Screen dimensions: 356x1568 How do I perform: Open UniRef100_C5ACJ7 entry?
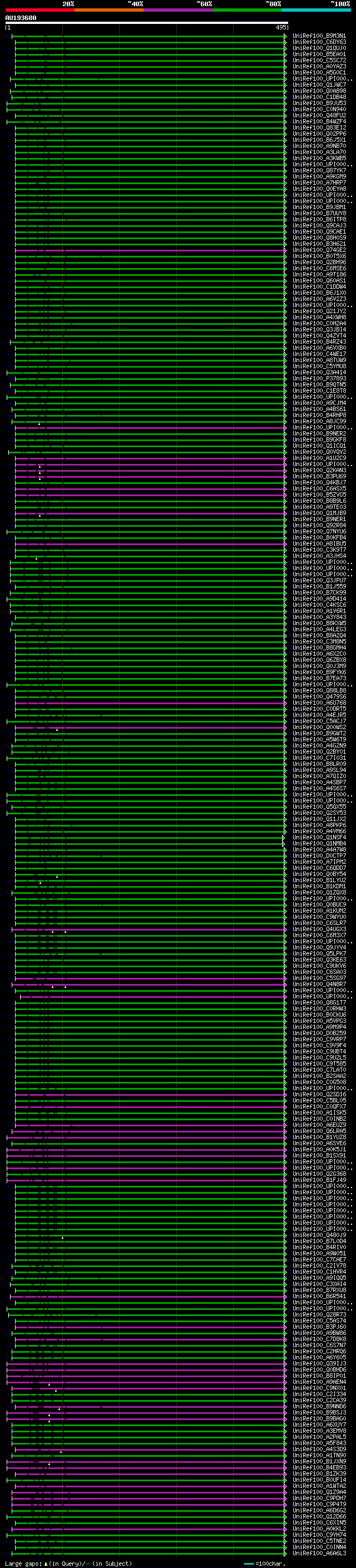[319, 721]
